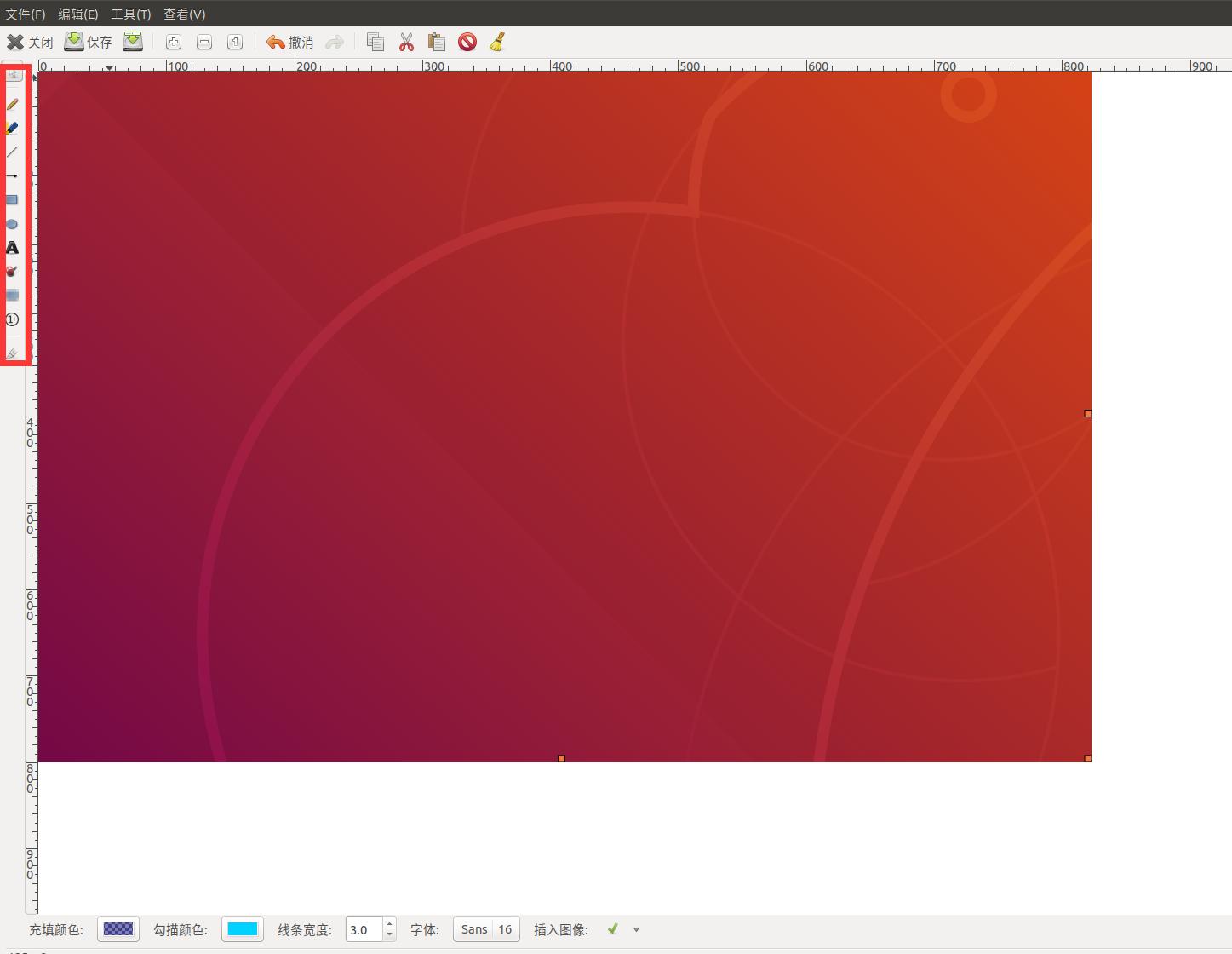The height and width of the screenshot is (954, 1232).
Task: Zoom in using the plus toolbar button
Action: [x=173, y=42]
